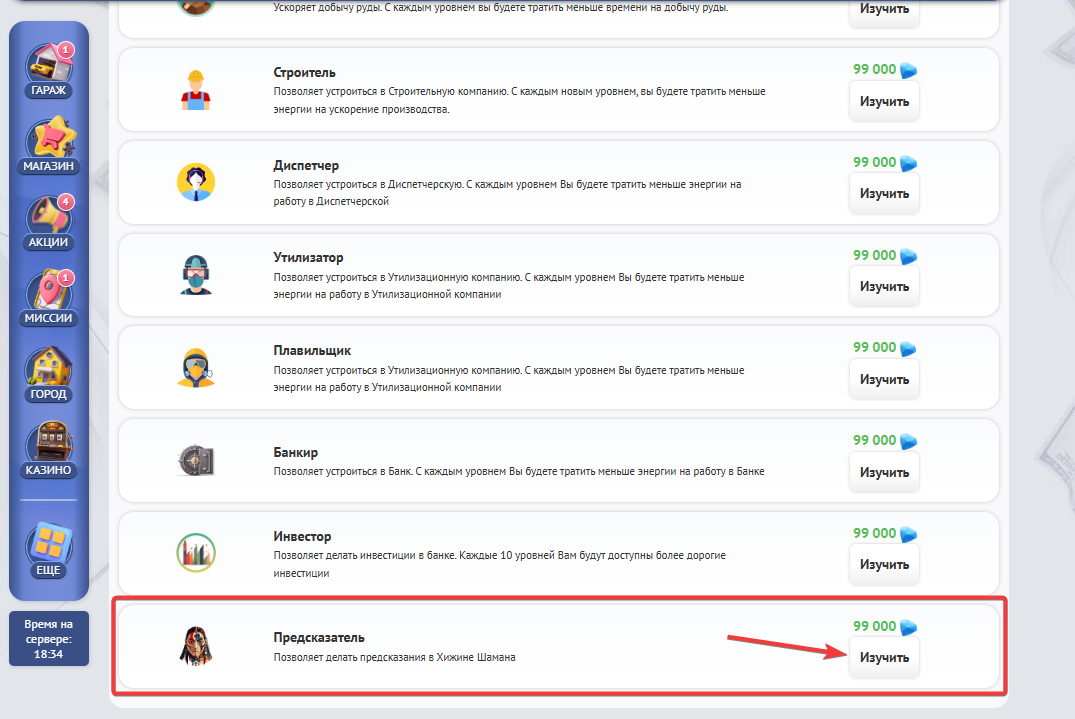Click Изучить for the Предсказатель skill
1075x719 pixels.
(x=884, y=658)
